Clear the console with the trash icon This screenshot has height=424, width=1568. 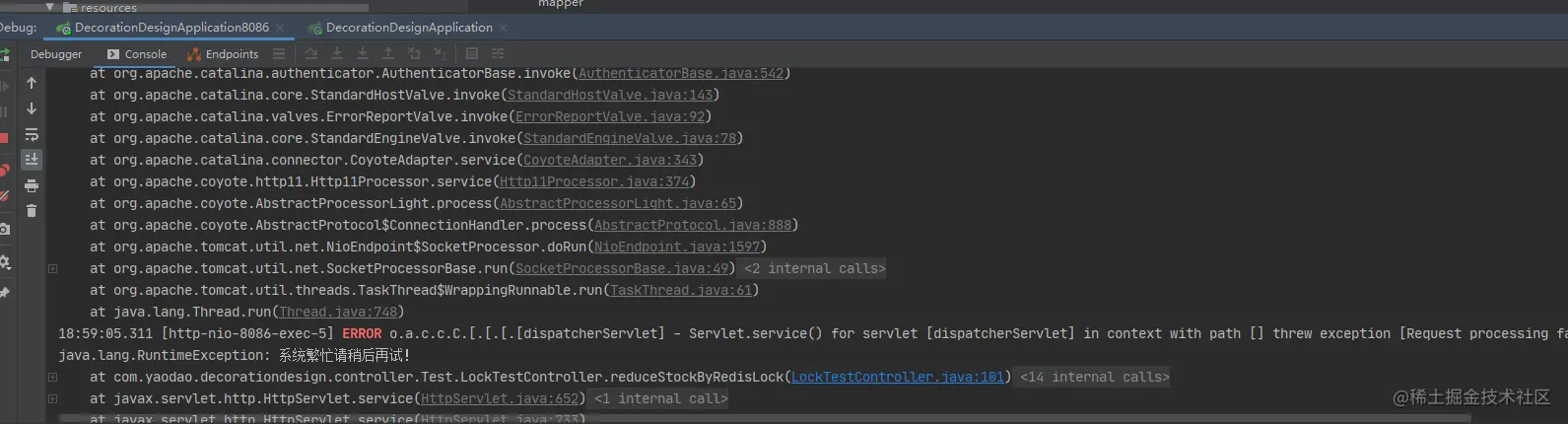click(32, 210)
